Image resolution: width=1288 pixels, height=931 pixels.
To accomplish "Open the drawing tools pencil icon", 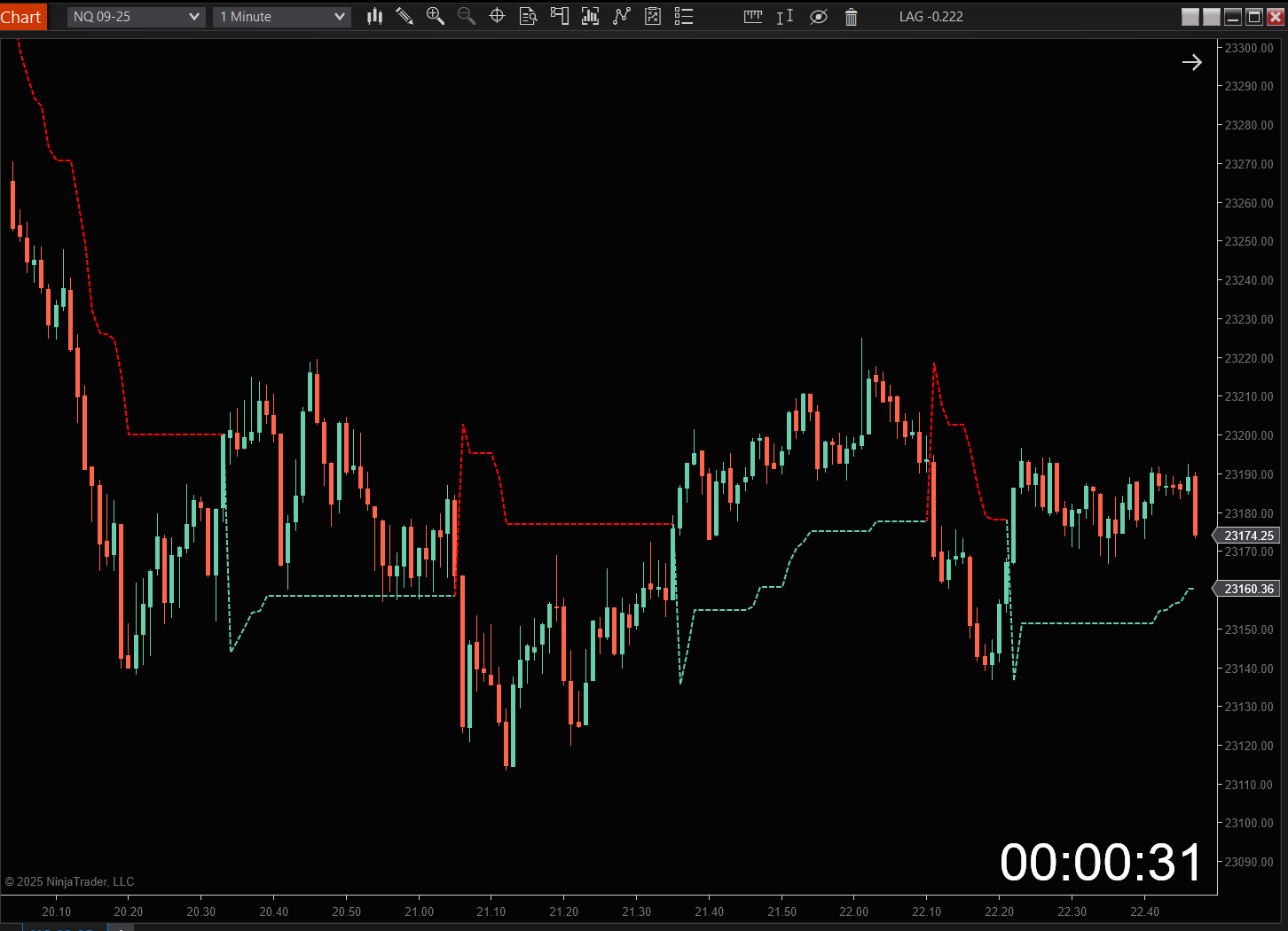I will [405, 16].
